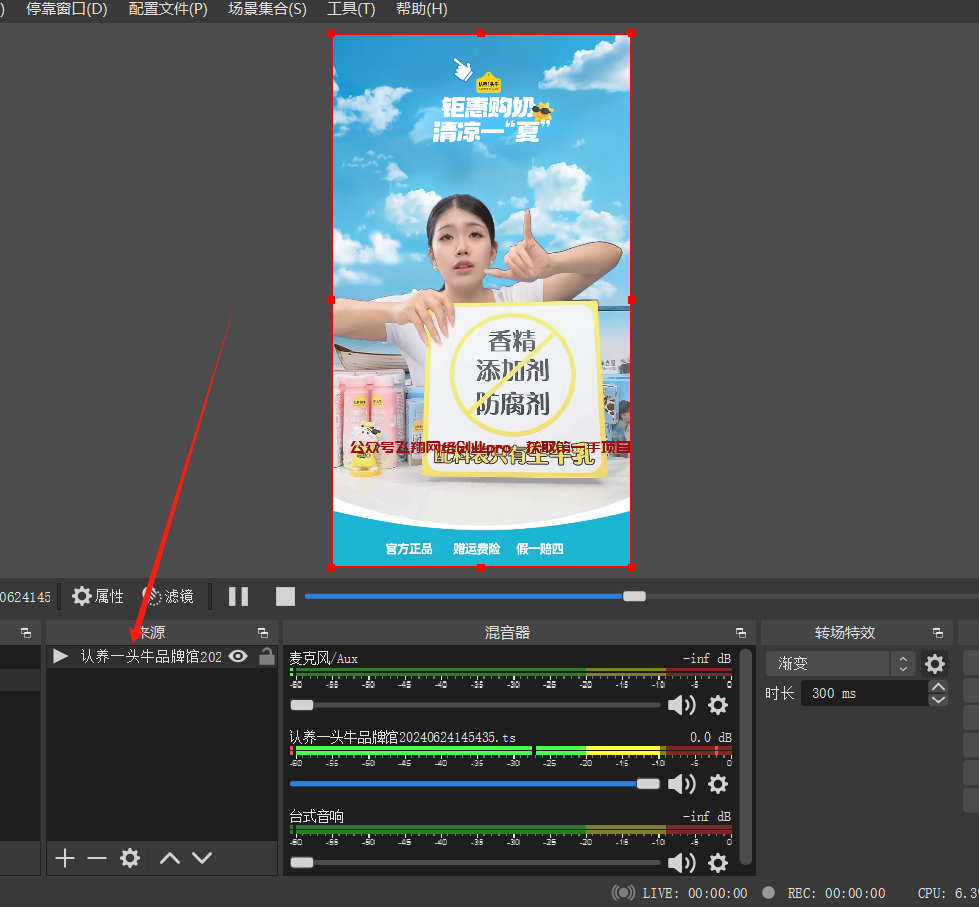The height and width of the screenshot is (907, 979).
Task: Pause the media with pause button
Action: coord(238,596)
